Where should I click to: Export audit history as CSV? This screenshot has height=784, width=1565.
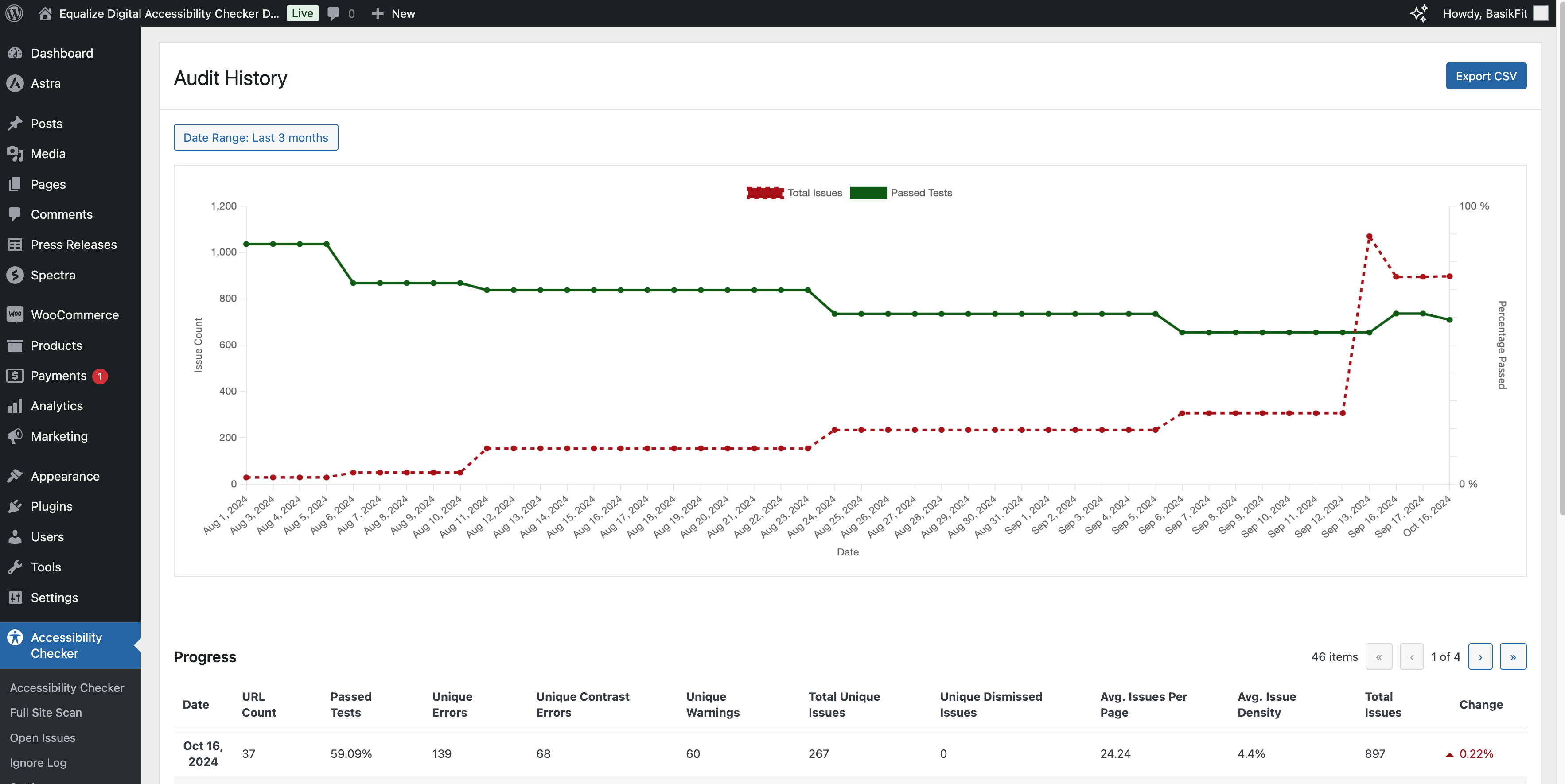click(1485, 76)
